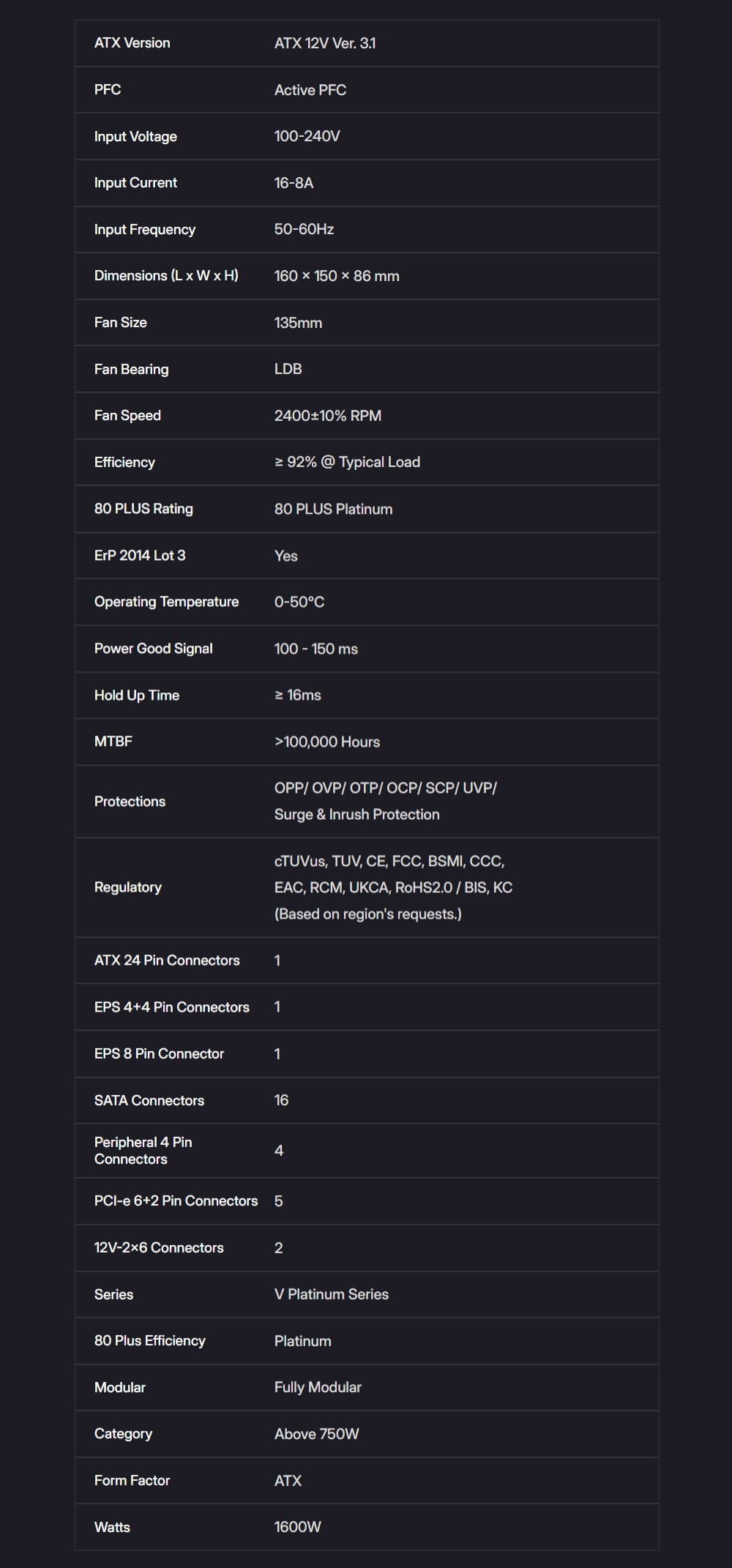Click the ErP 2014 Lot 3 label
This screenshot has width=732, height=1568.
(x=140, y=556)
